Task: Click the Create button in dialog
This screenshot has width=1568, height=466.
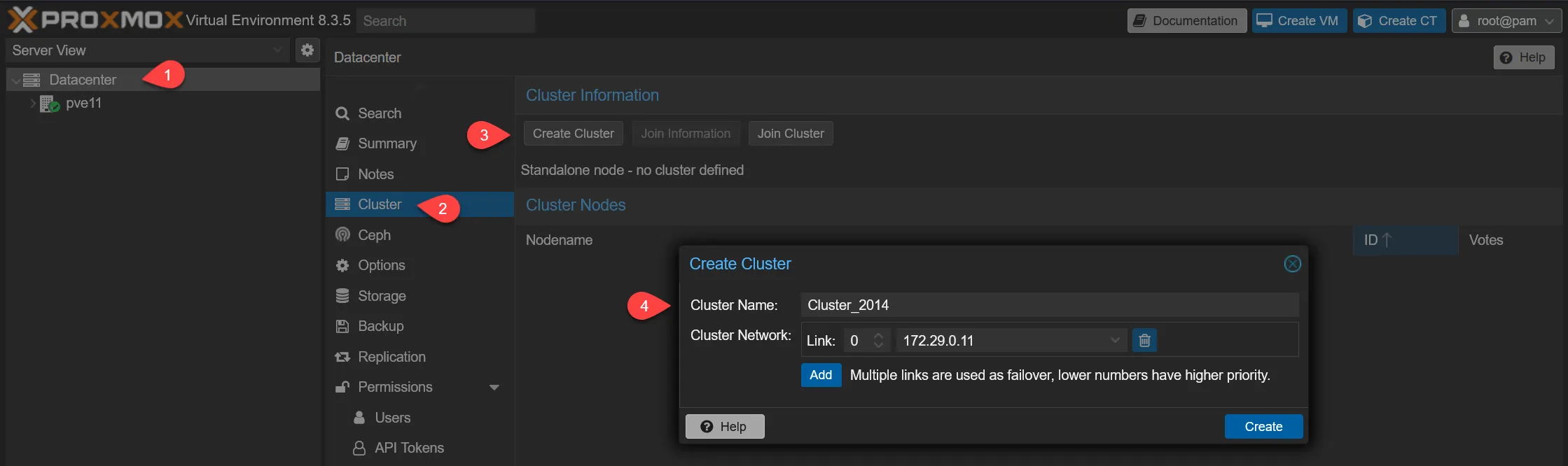Action: click(x=1263, y=427)
